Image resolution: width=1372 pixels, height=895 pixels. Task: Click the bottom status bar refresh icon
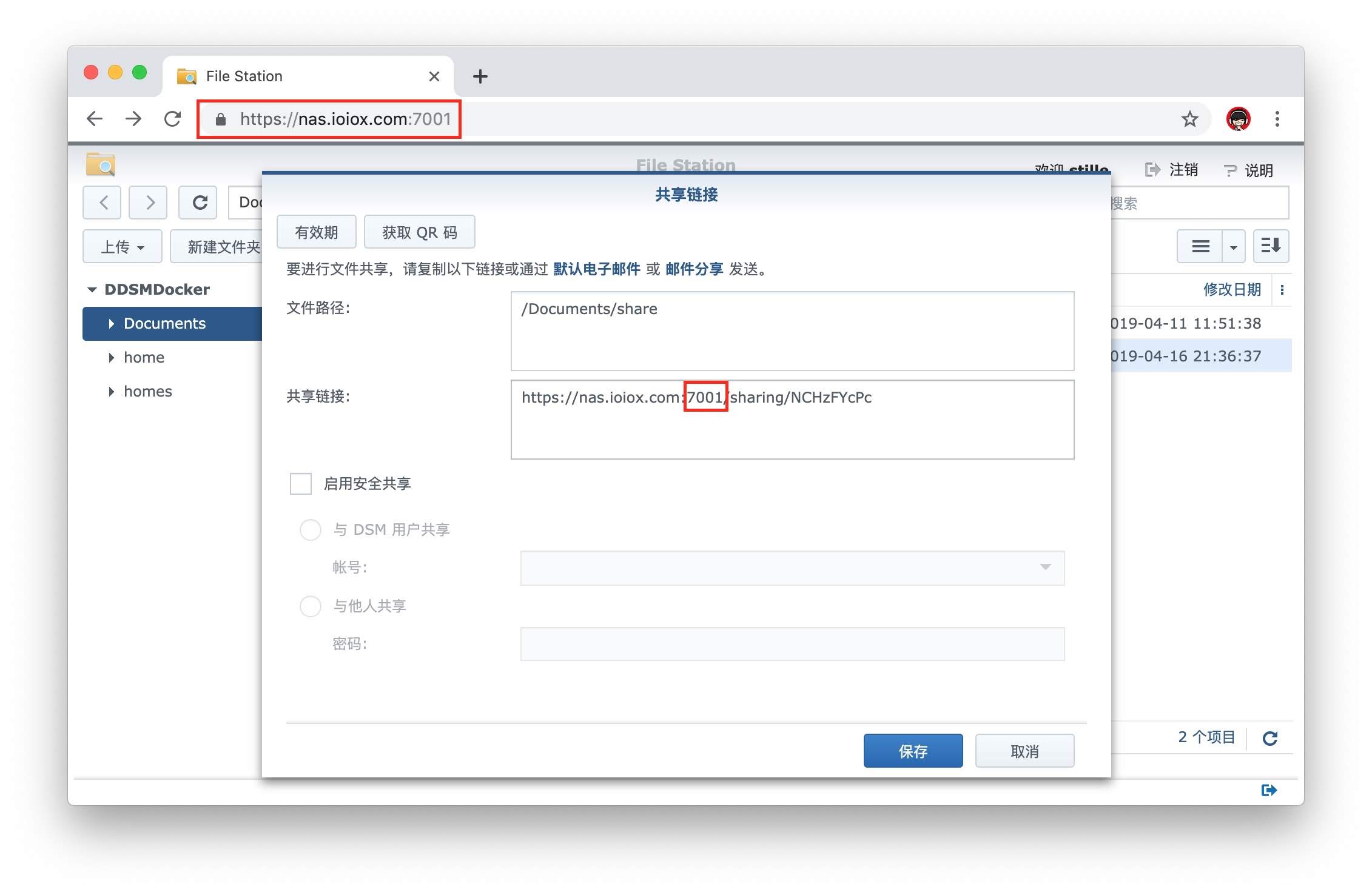1270,738
